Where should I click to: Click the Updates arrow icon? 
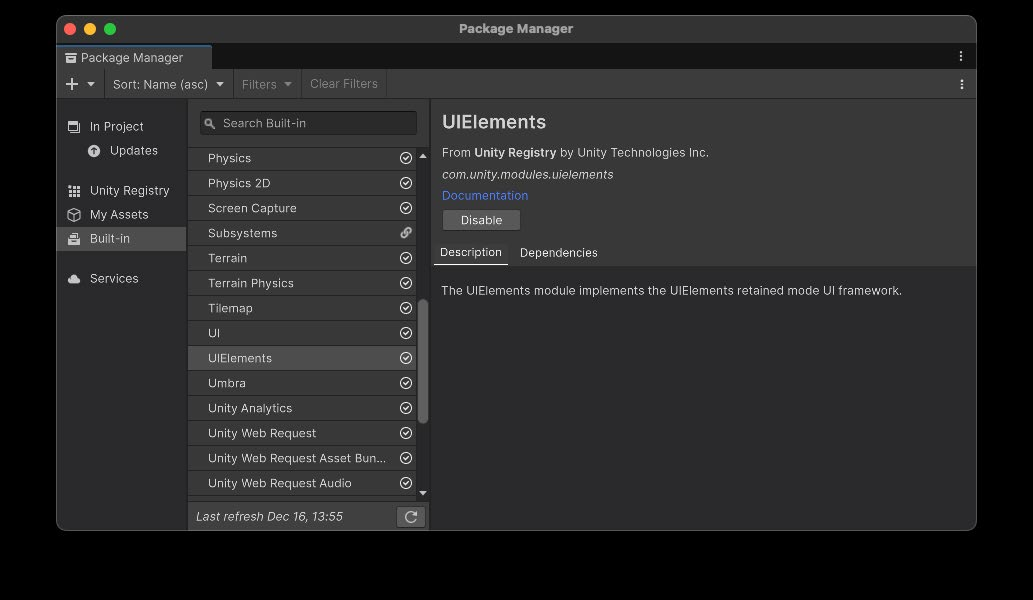pyautogui.click(x=94, y=151)
